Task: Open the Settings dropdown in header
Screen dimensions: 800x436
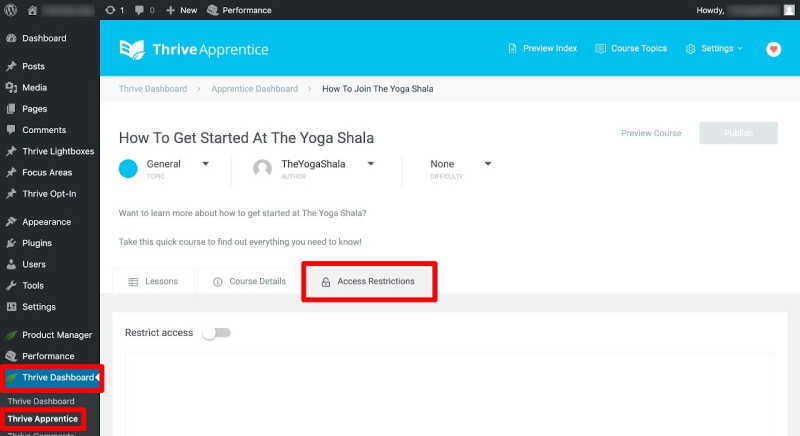Action: pos(714,49)
